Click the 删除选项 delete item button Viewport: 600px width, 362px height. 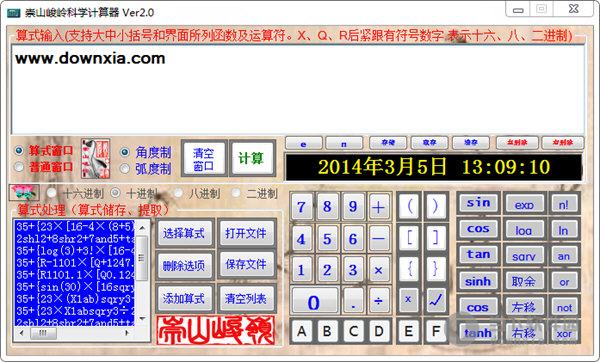(x=184, y=265)
